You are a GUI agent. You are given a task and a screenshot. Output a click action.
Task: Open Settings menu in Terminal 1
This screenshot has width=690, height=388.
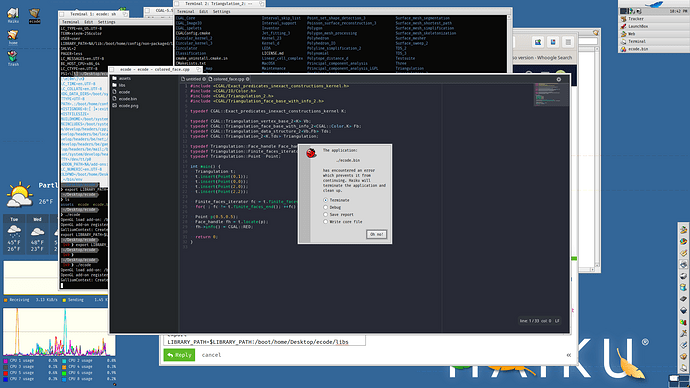[106, 22]
